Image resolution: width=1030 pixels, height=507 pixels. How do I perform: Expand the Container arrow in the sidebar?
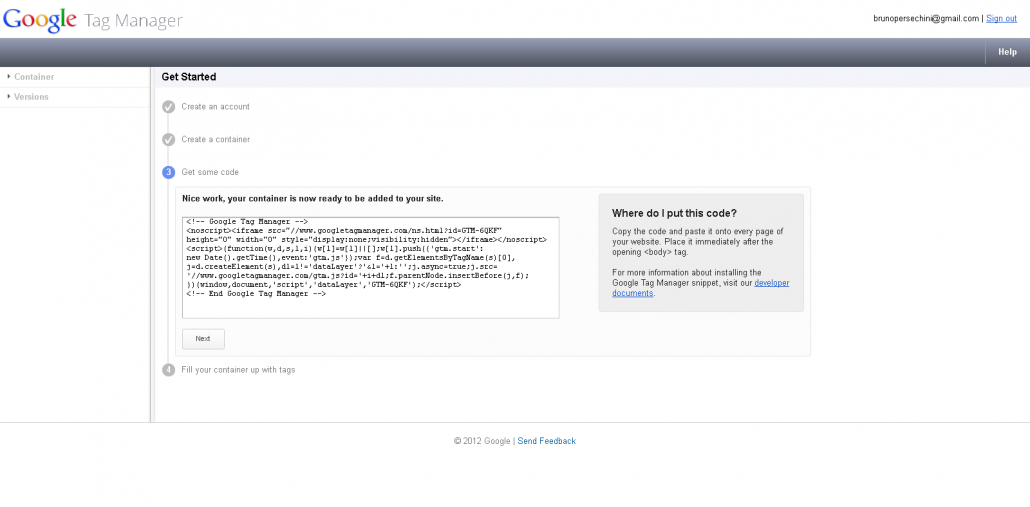(x=9, y=77)
